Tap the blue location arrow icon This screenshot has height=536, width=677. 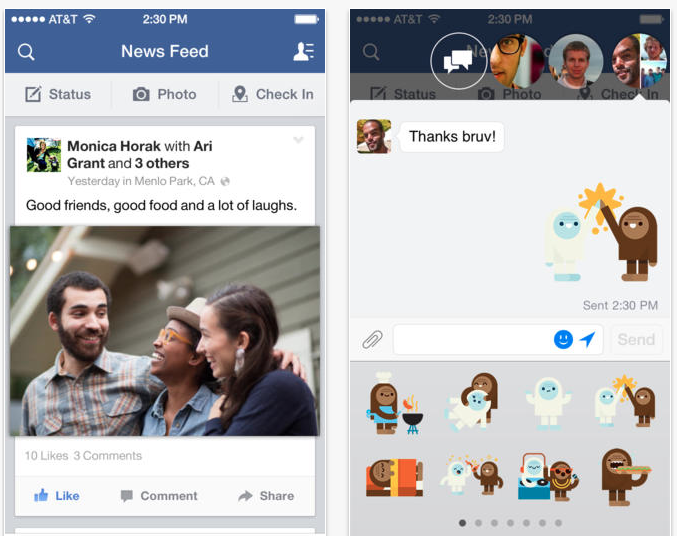tap(587, 339)
